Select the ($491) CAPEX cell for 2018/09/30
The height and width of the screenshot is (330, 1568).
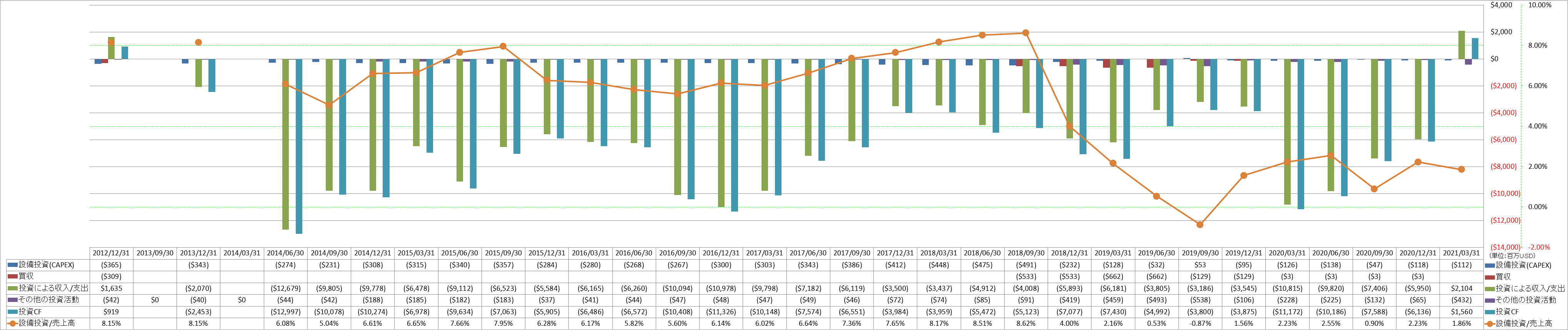tap(1026, 265)
